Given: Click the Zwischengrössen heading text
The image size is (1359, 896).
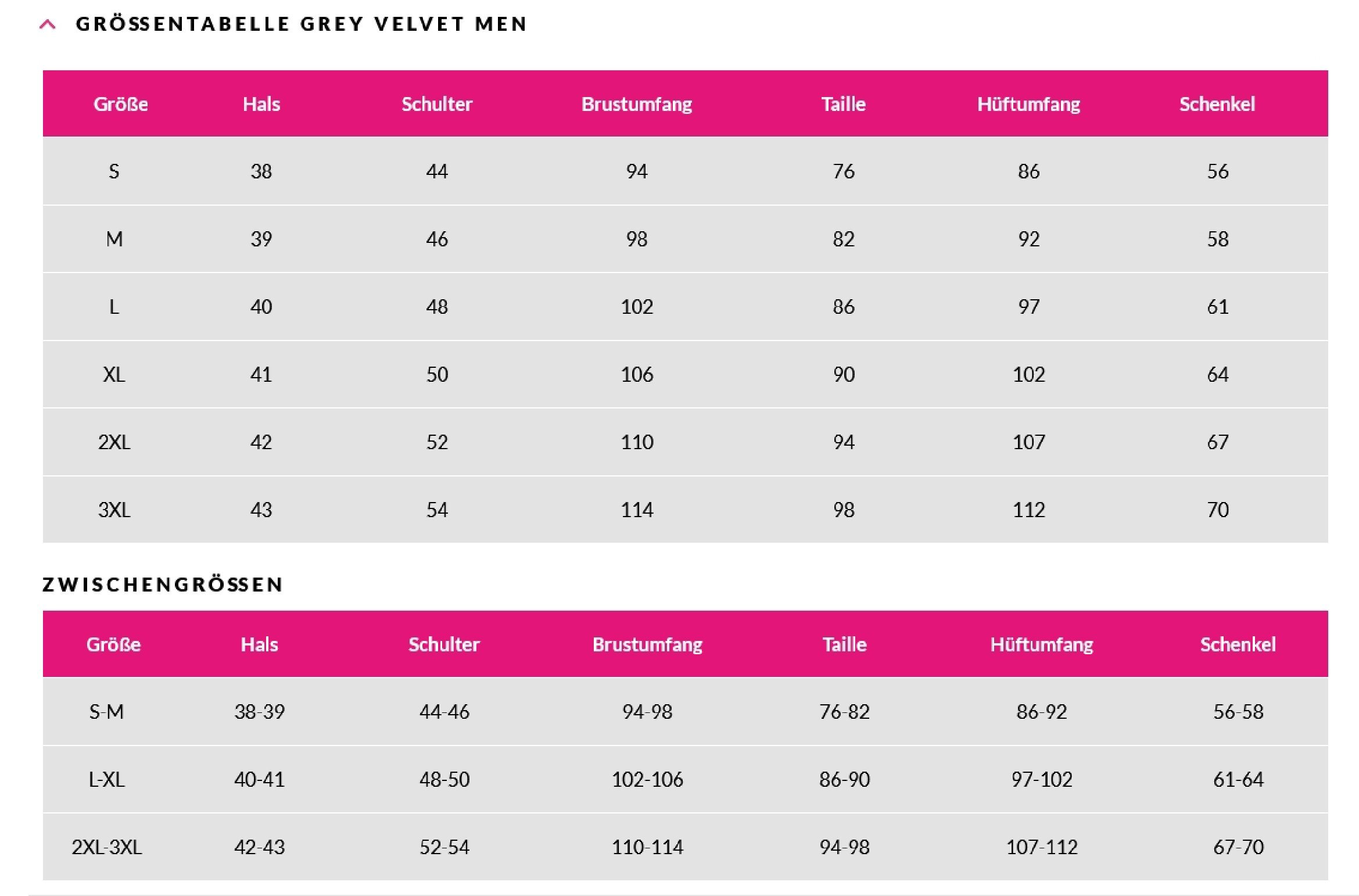Looking at the screenshot, I should [x=163, y=584].
